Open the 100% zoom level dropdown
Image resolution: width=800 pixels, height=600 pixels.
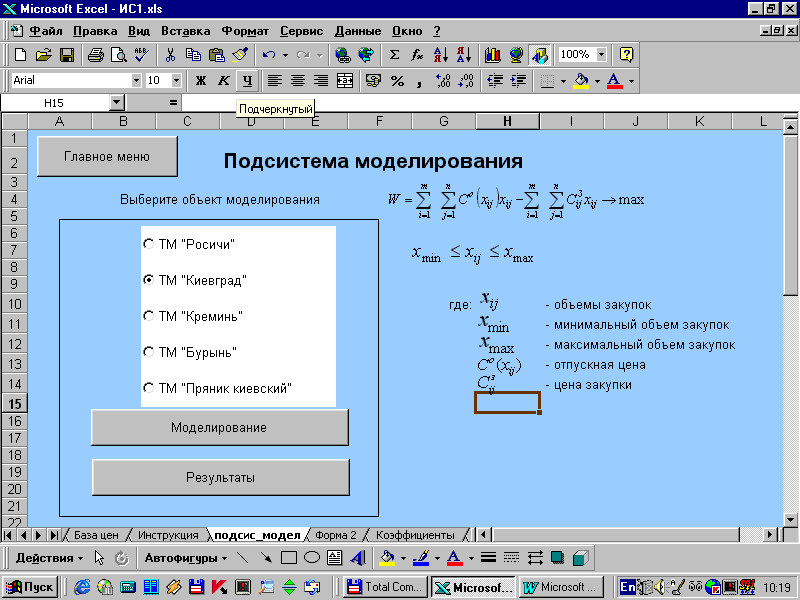[600, 55]
